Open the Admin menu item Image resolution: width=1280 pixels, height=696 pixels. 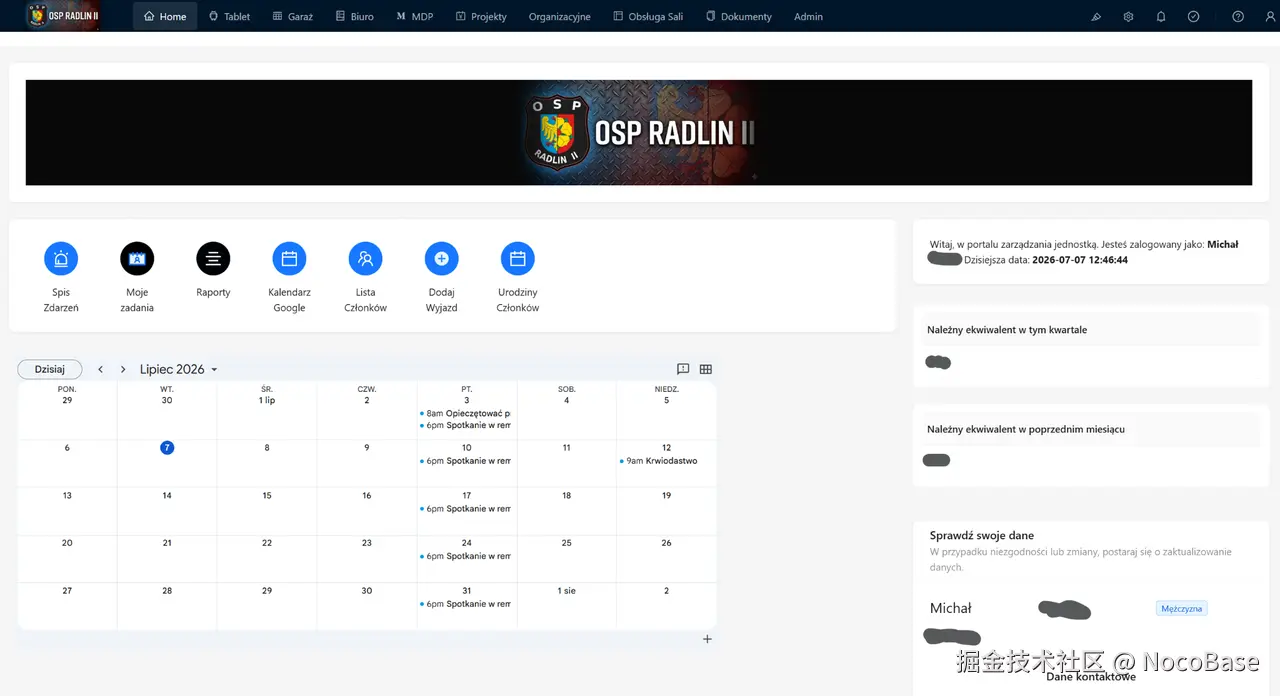[808, 17]
